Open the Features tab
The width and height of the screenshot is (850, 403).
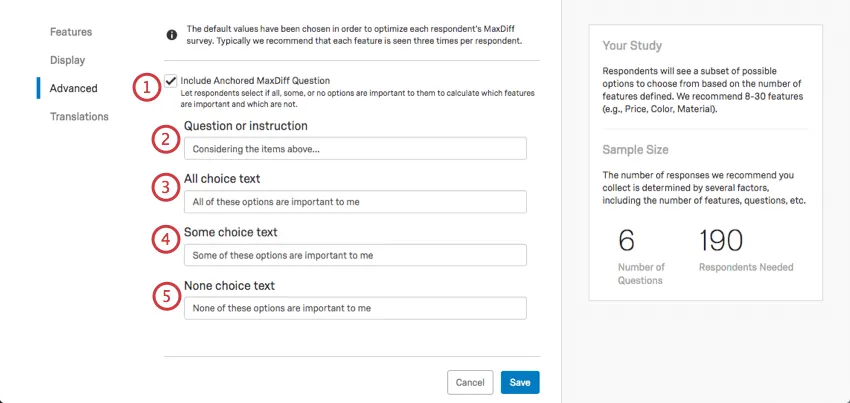pos(71,32)
